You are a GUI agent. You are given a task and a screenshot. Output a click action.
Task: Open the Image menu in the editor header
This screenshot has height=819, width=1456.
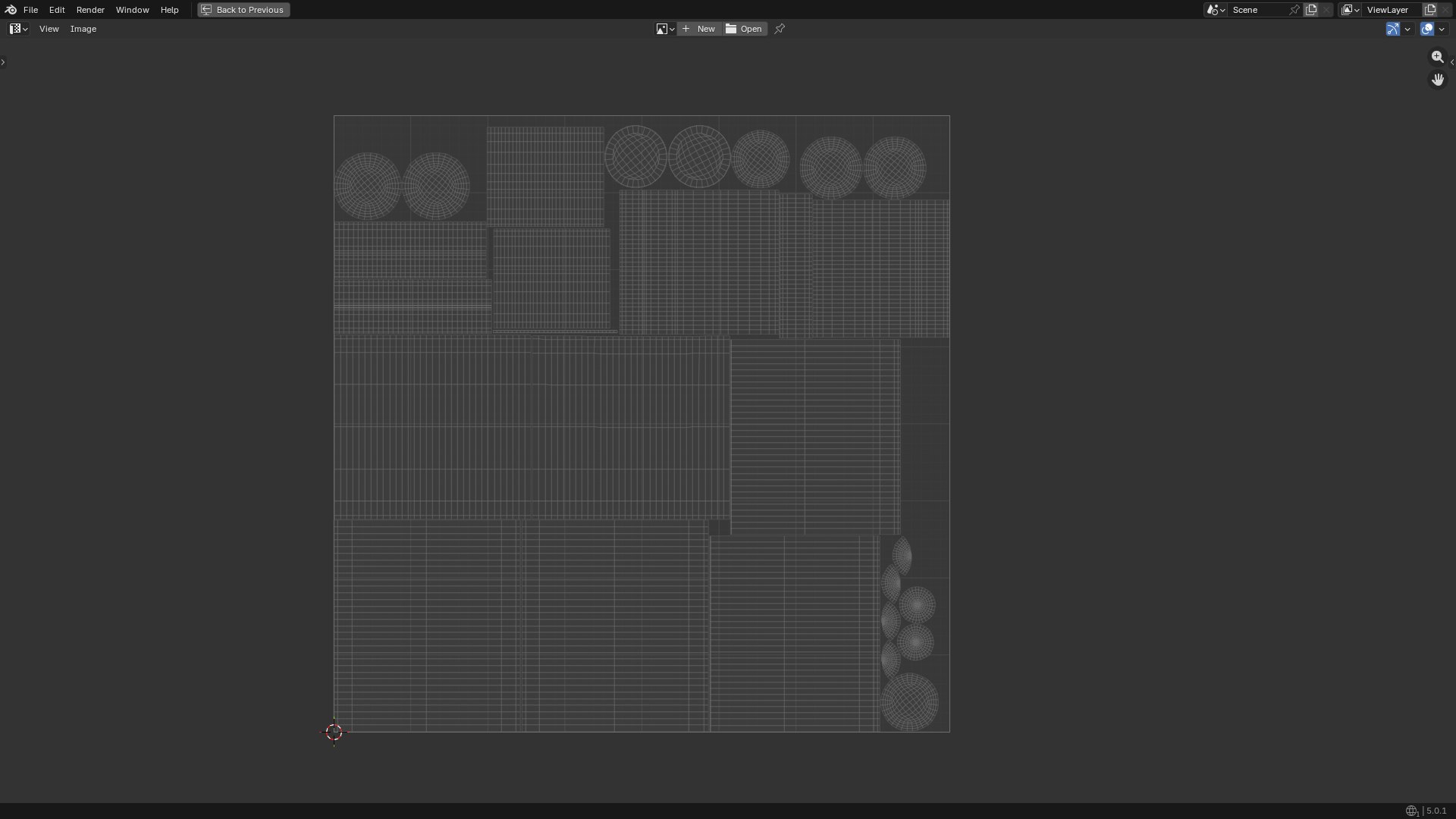(x=83, y=29)
